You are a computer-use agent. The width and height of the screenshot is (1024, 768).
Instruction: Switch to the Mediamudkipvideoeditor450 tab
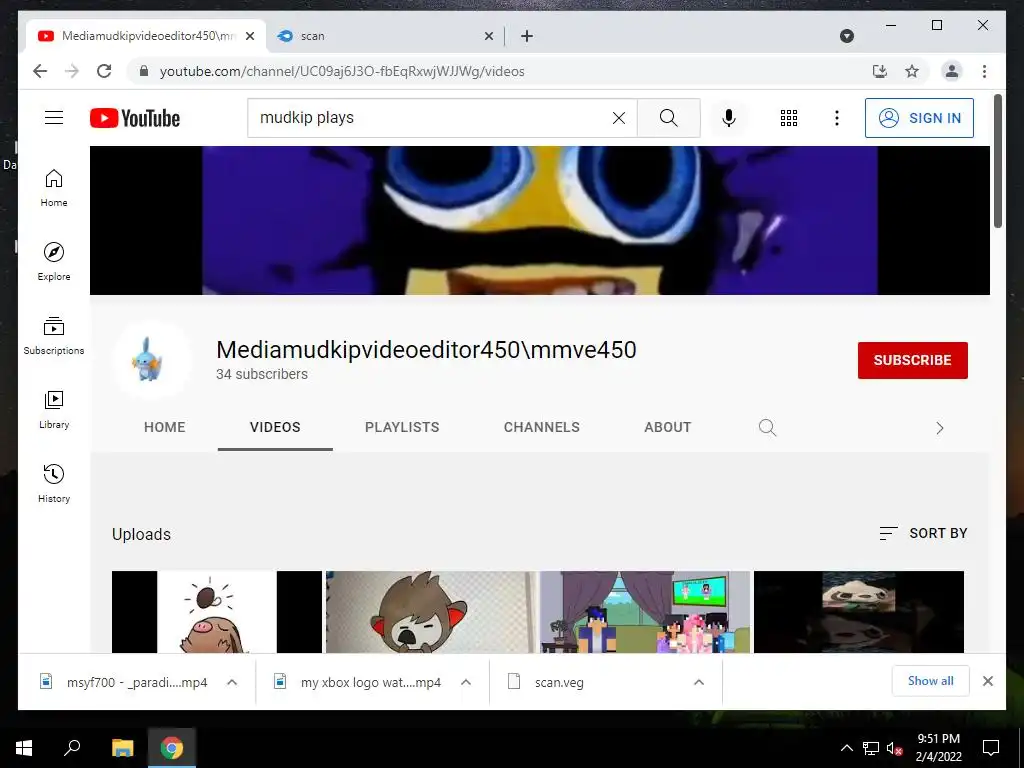[146, 36]
